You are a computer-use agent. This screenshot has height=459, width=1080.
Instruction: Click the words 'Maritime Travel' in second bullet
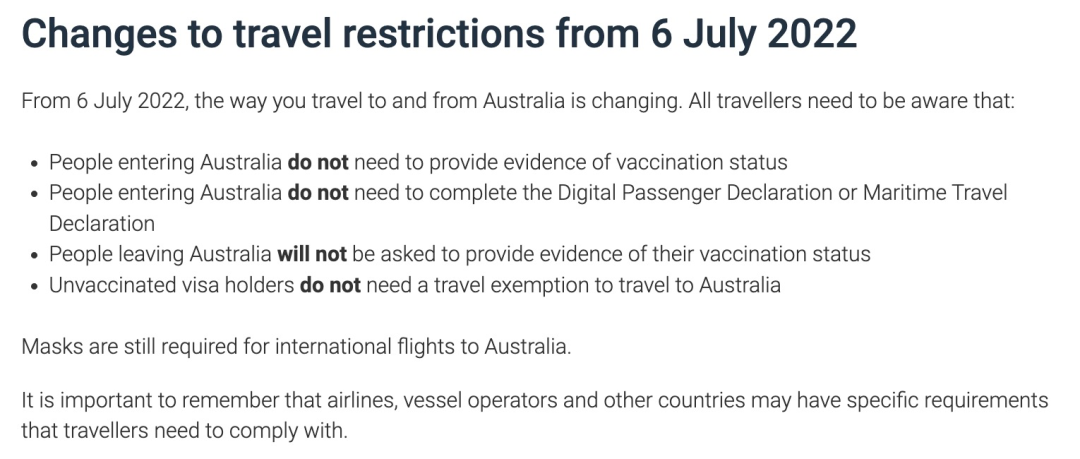tap(935, 193)
